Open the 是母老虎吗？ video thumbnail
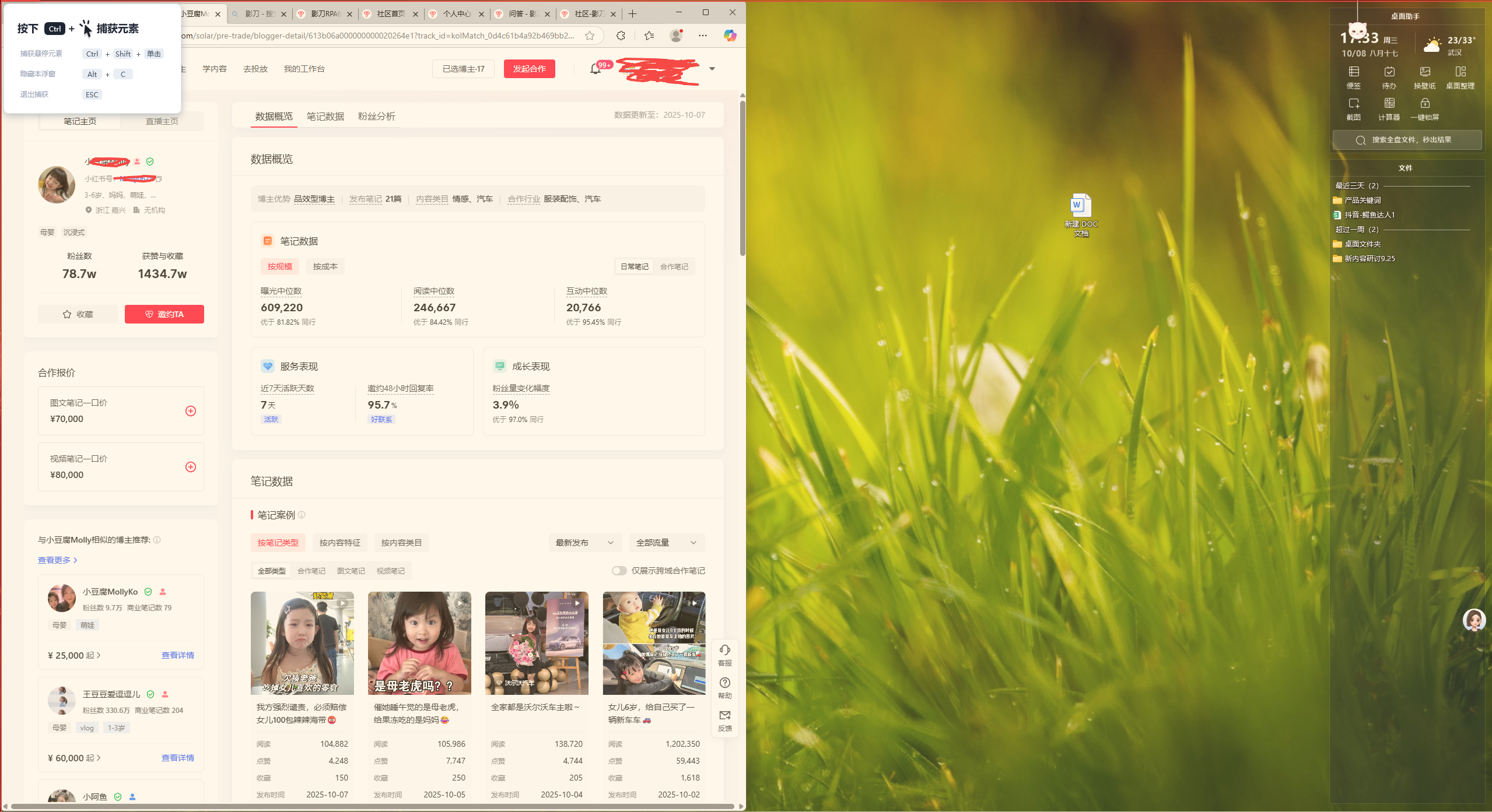Image resolution: width=1492 pixels, height=812 pixels. 419,643
